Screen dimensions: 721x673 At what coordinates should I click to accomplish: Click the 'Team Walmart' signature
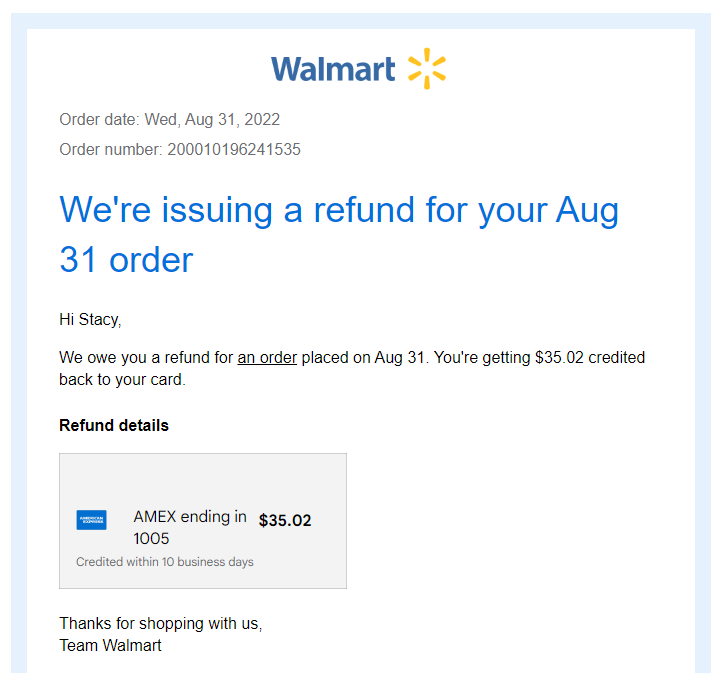tap(110, 645)
